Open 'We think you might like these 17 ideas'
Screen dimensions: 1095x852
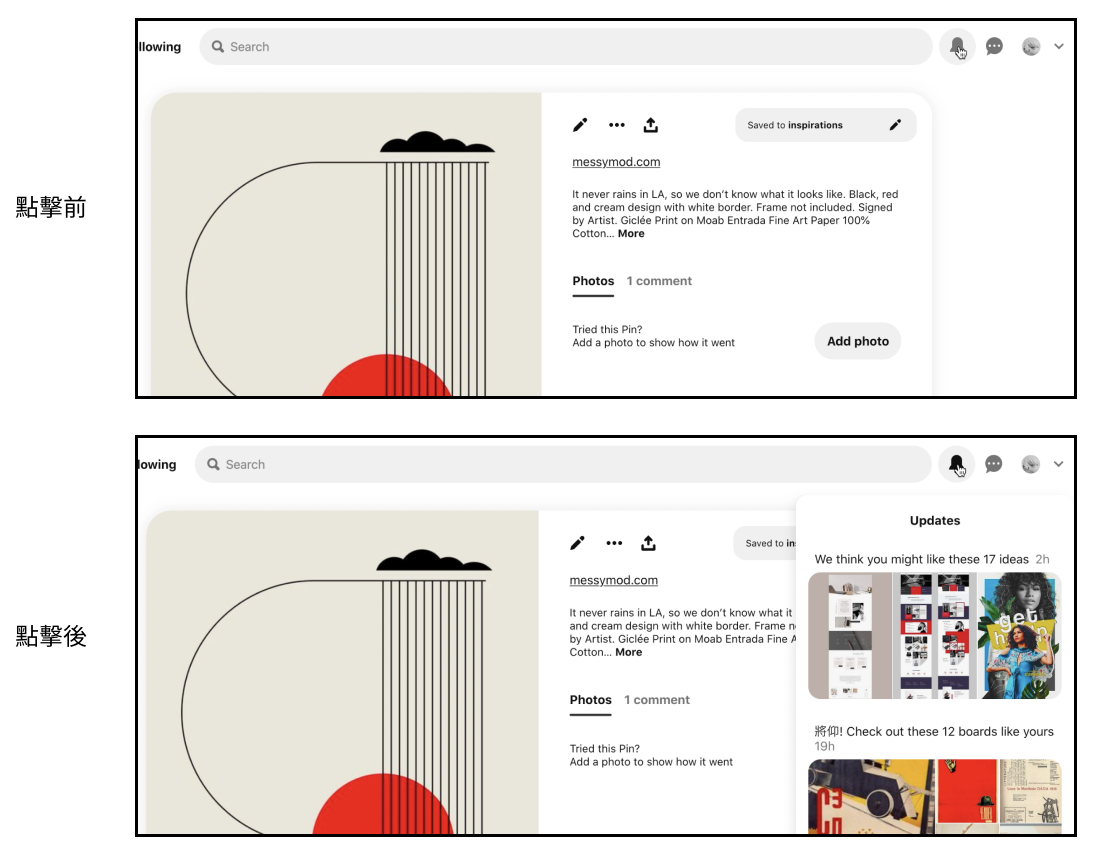coord(921,559)
